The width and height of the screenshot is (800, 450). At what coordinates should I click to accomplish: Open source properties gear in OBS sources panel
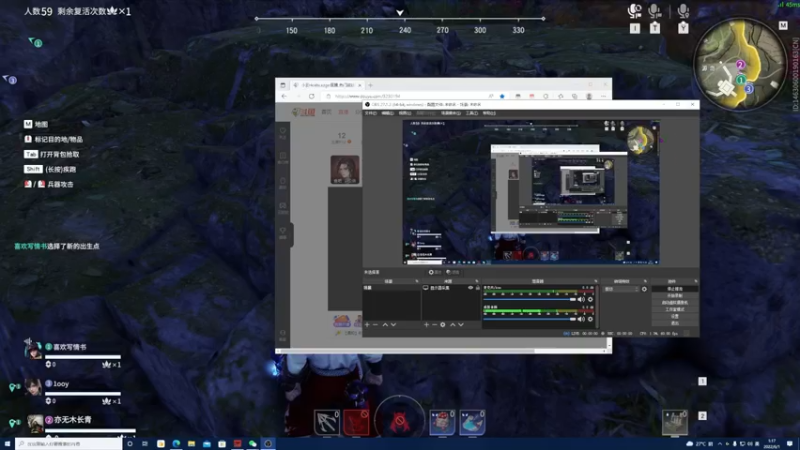(443, 324)
